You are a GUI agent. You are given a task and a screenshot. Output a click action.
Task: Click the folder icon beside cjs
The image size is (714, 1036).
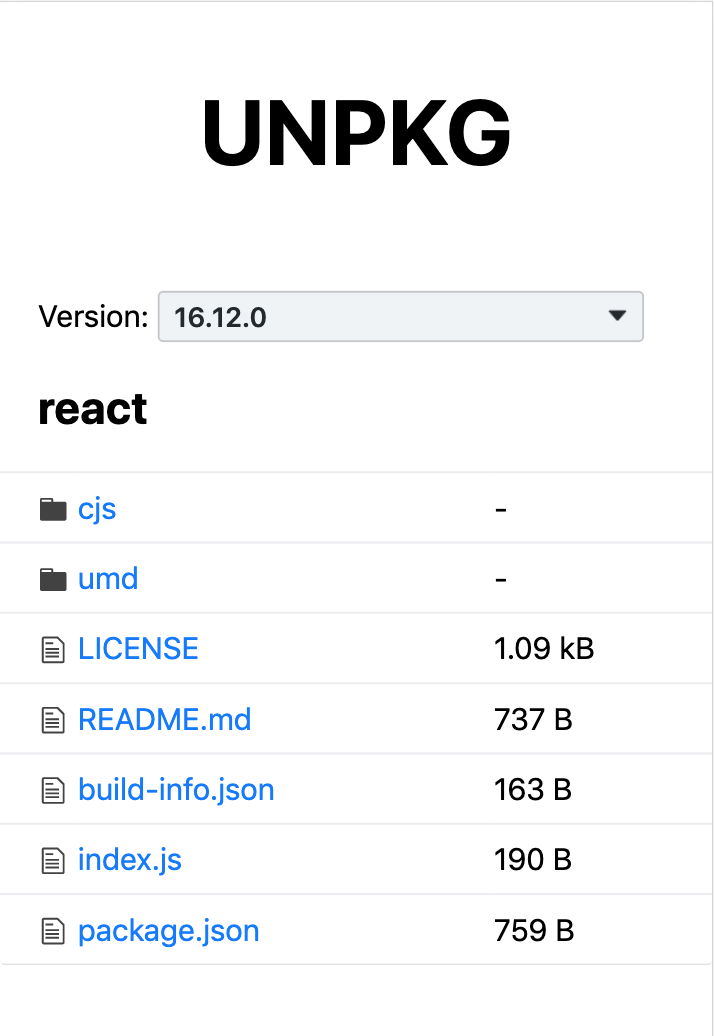click(x=53, y=509)
